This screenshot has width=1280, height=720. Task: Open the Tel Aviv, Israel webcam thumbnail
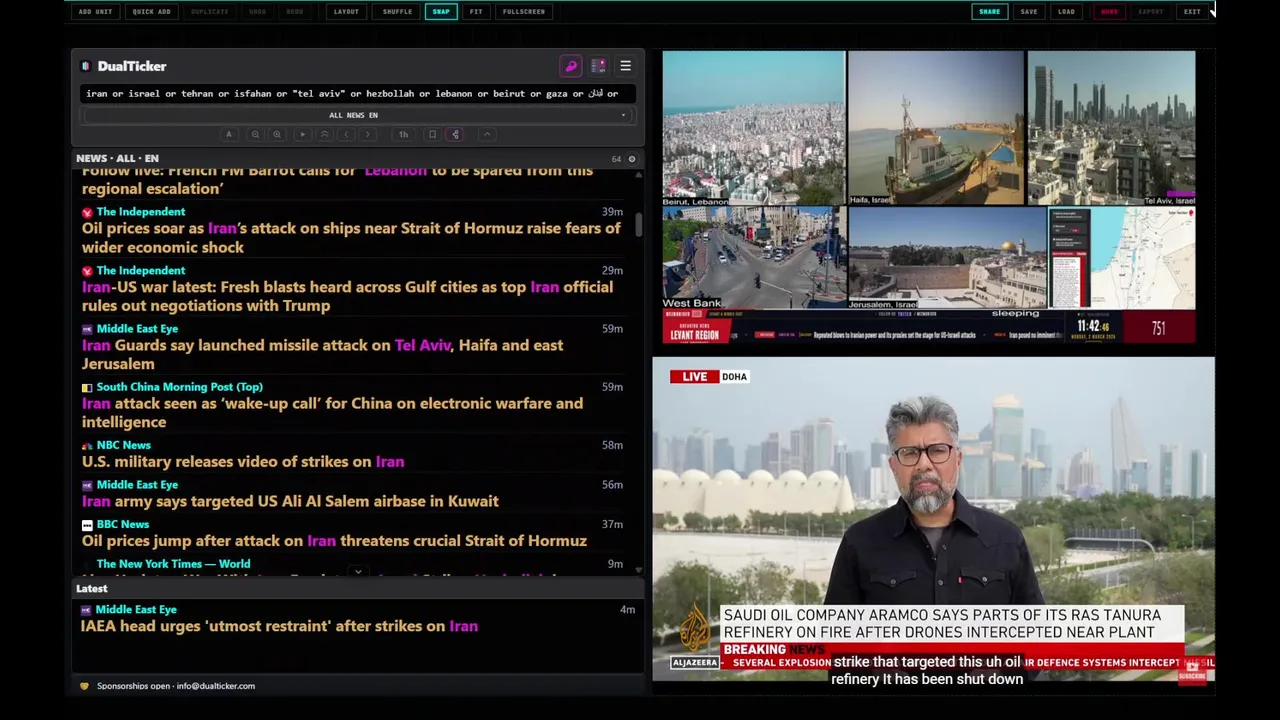[x=1111, y=128]
